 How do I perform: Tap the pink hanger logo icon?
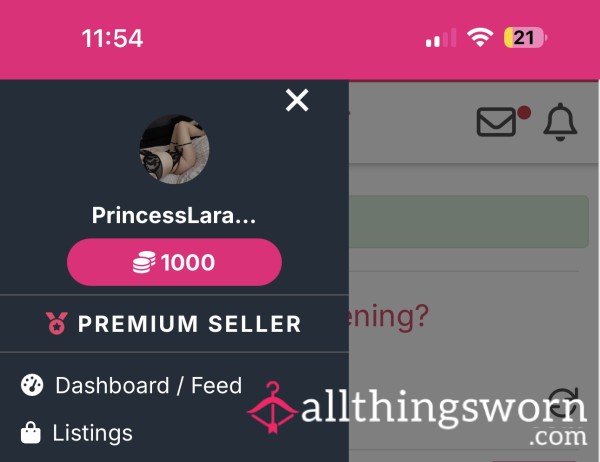(272, 407)
